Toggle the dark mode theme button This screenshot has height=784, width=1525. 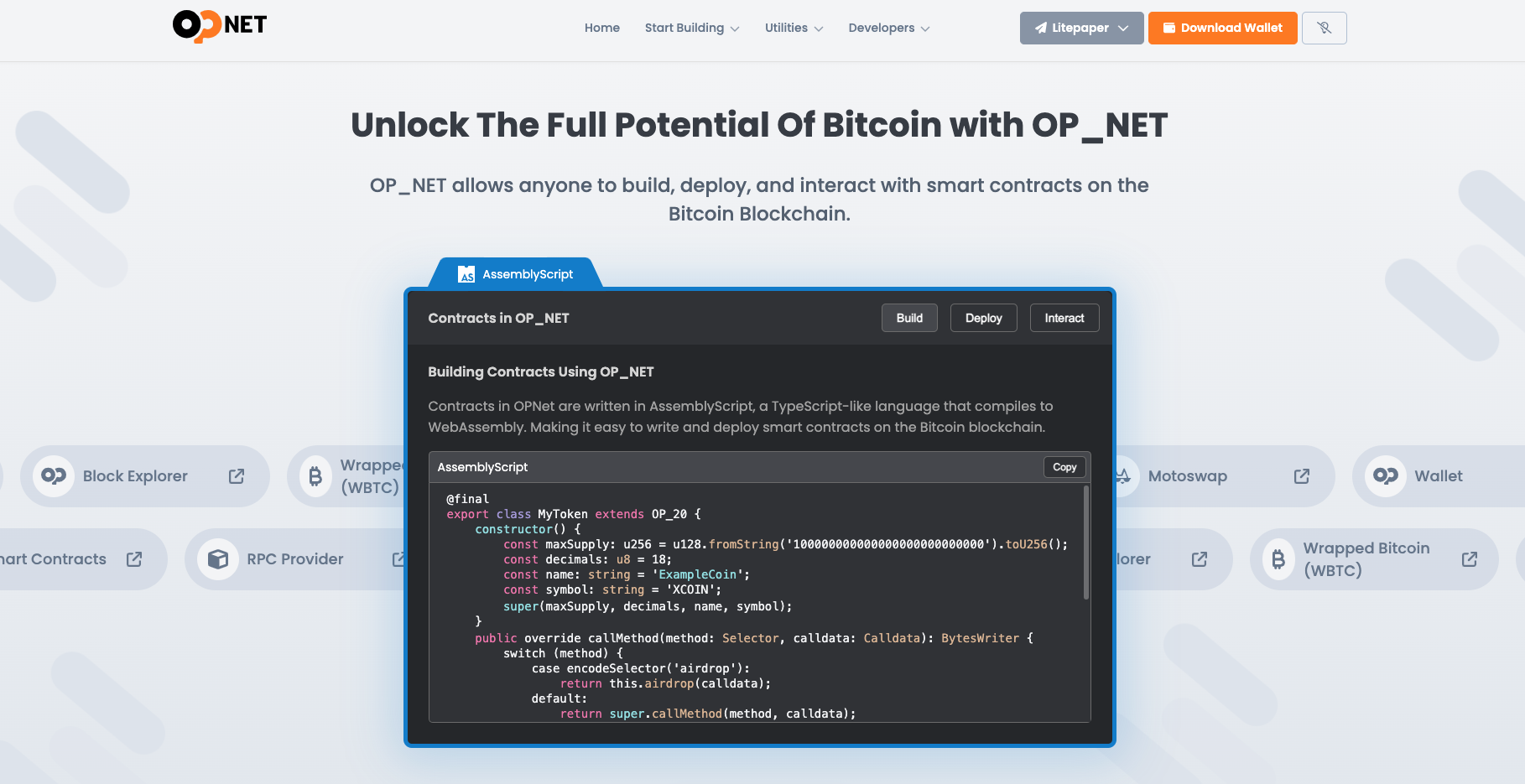coord(1324,28)
